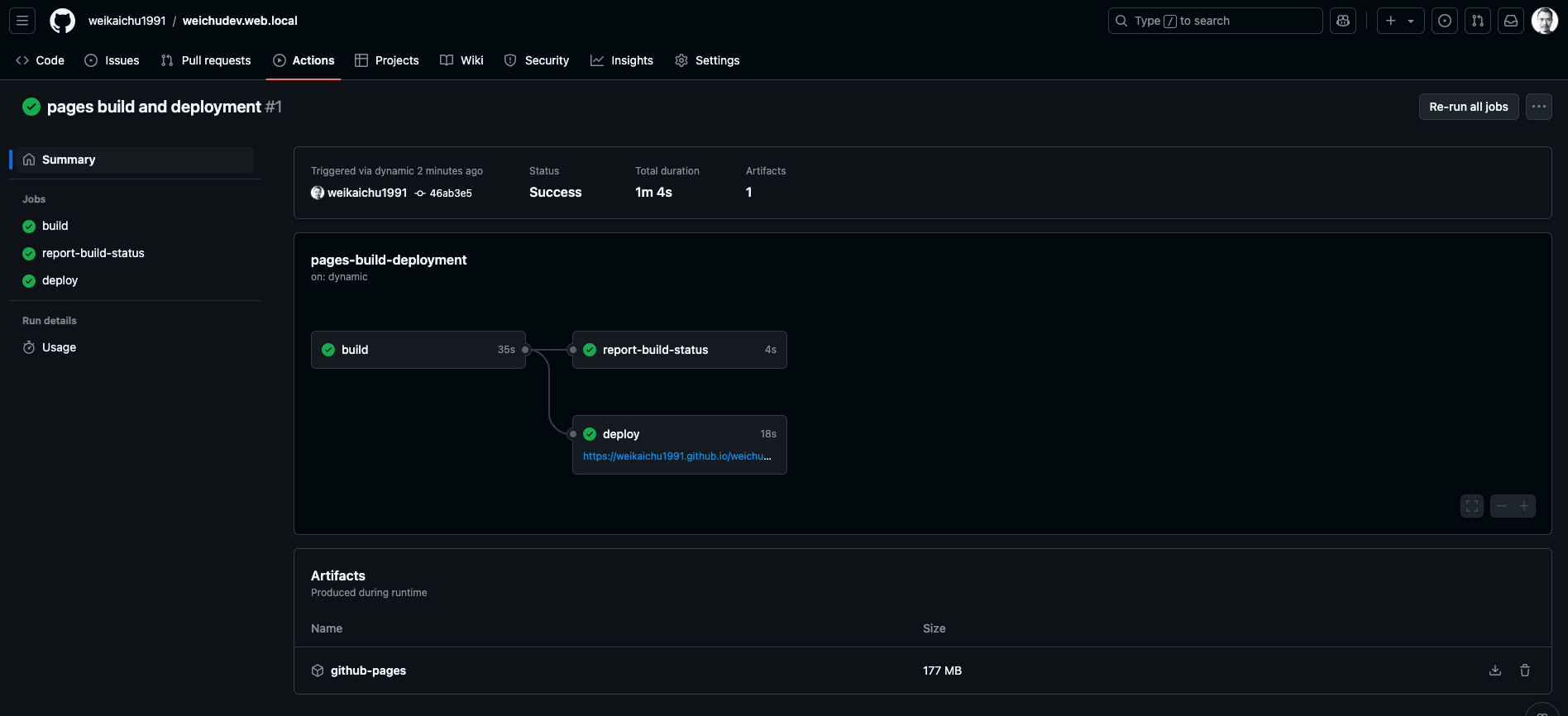Switch to the Code tab
The height and width of the screenshot is (716, 1568).
coord(41,60)
